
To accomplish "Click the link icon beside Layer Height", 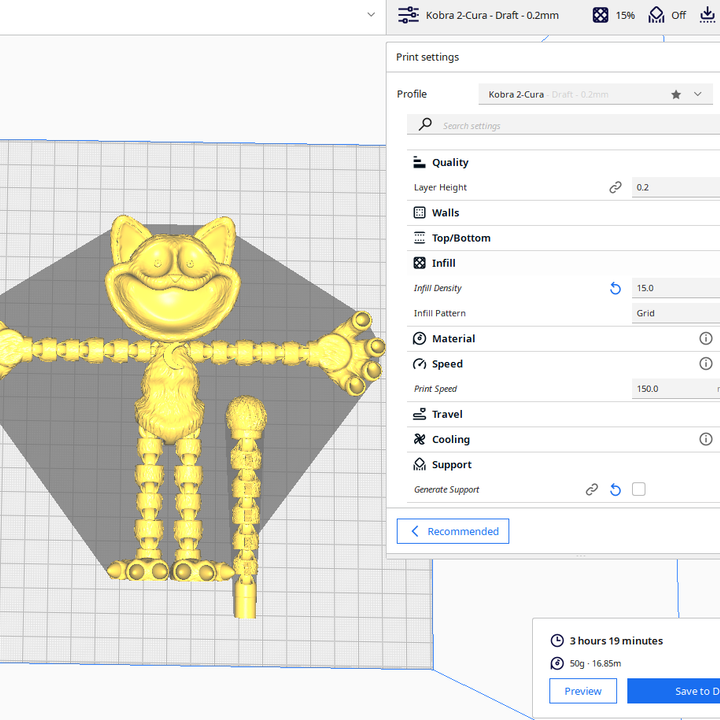I will point(615,187).
